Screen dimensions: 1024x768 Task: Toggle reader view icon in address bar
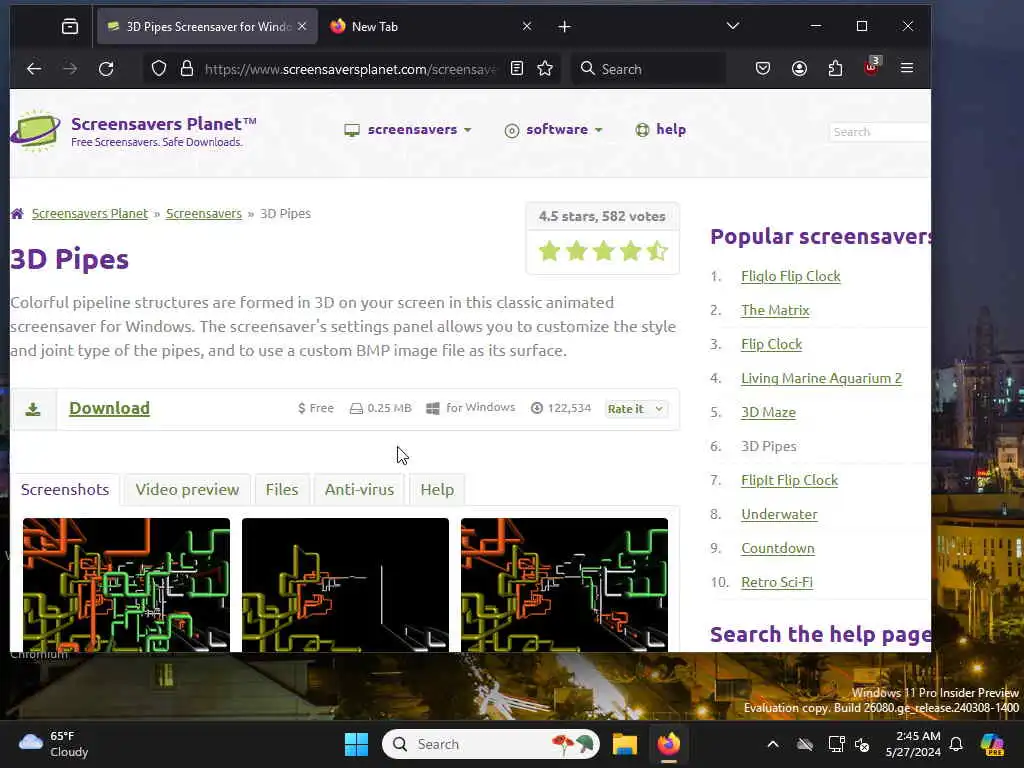pos(517,69)
